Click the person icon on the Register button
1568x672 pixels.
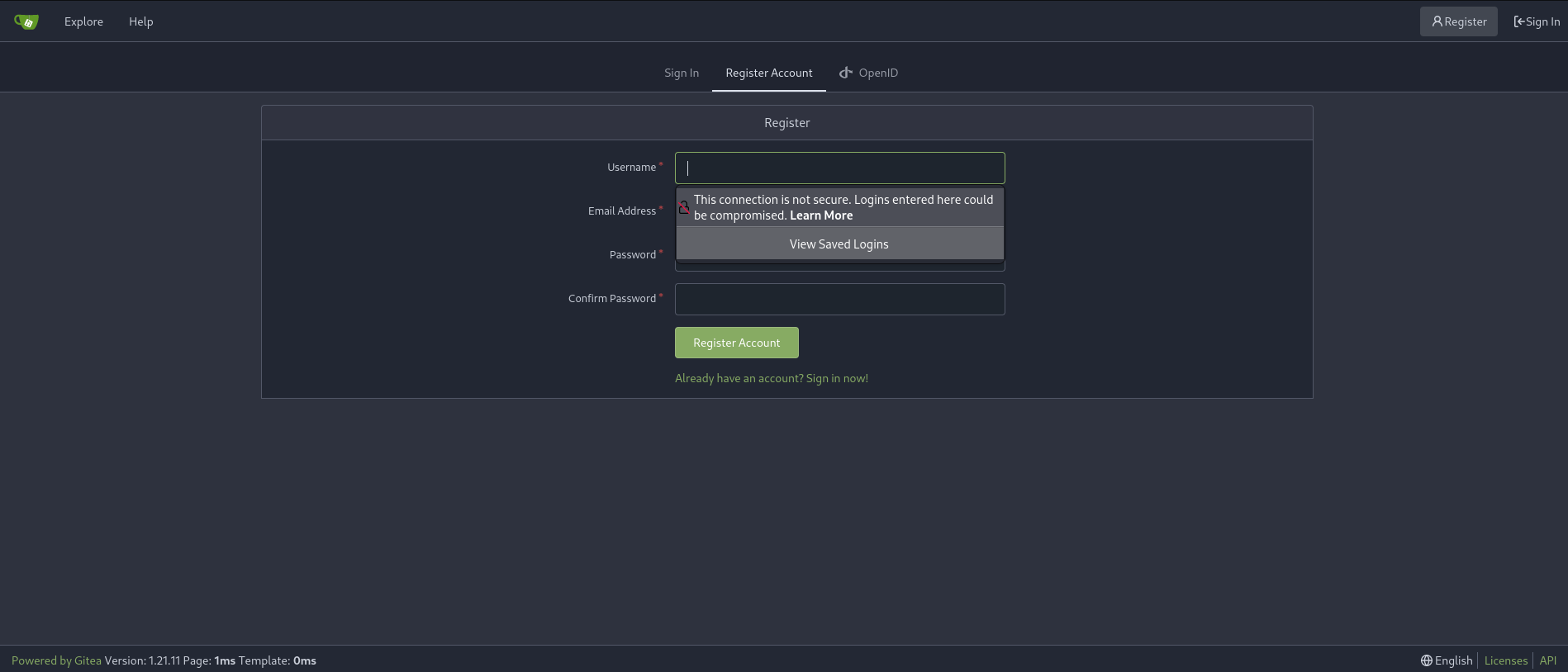[x=1437, y=21]
